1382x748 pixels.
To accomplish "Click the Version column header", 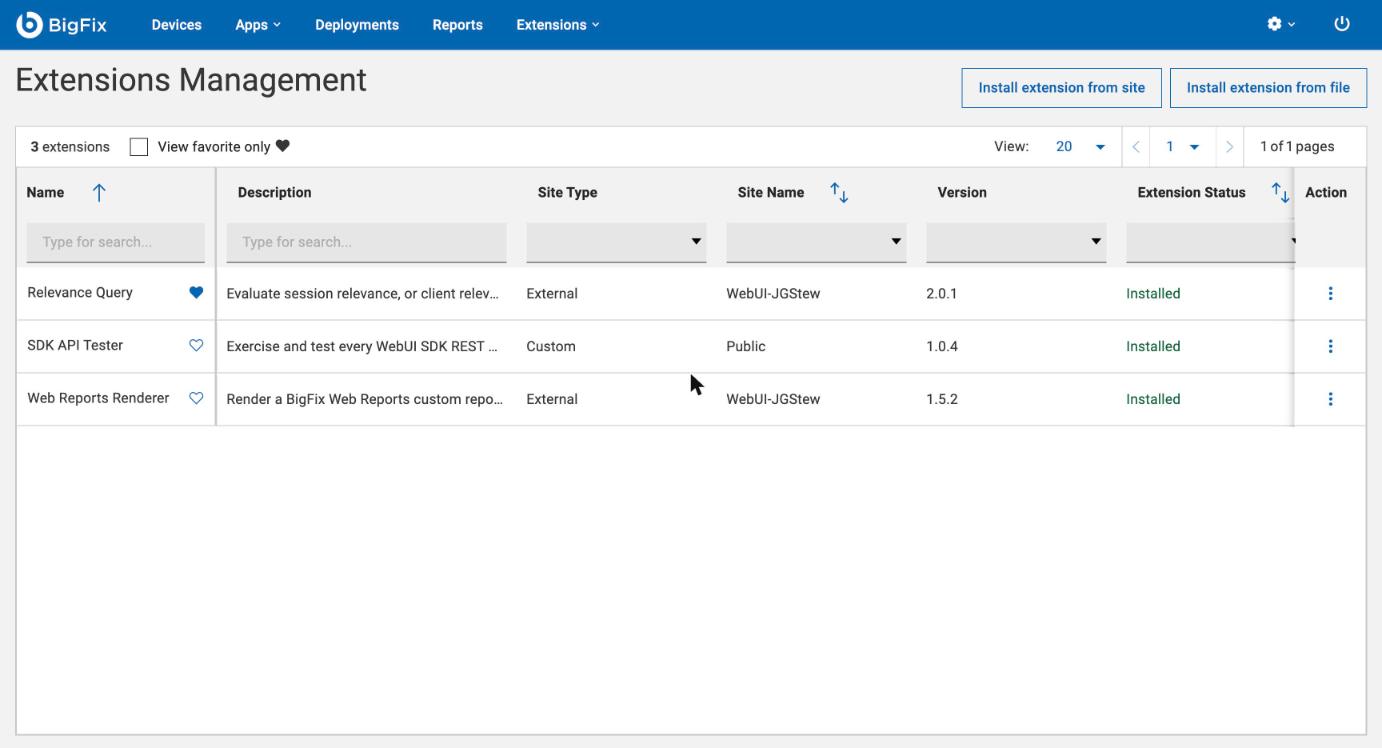I will [962, 193].
